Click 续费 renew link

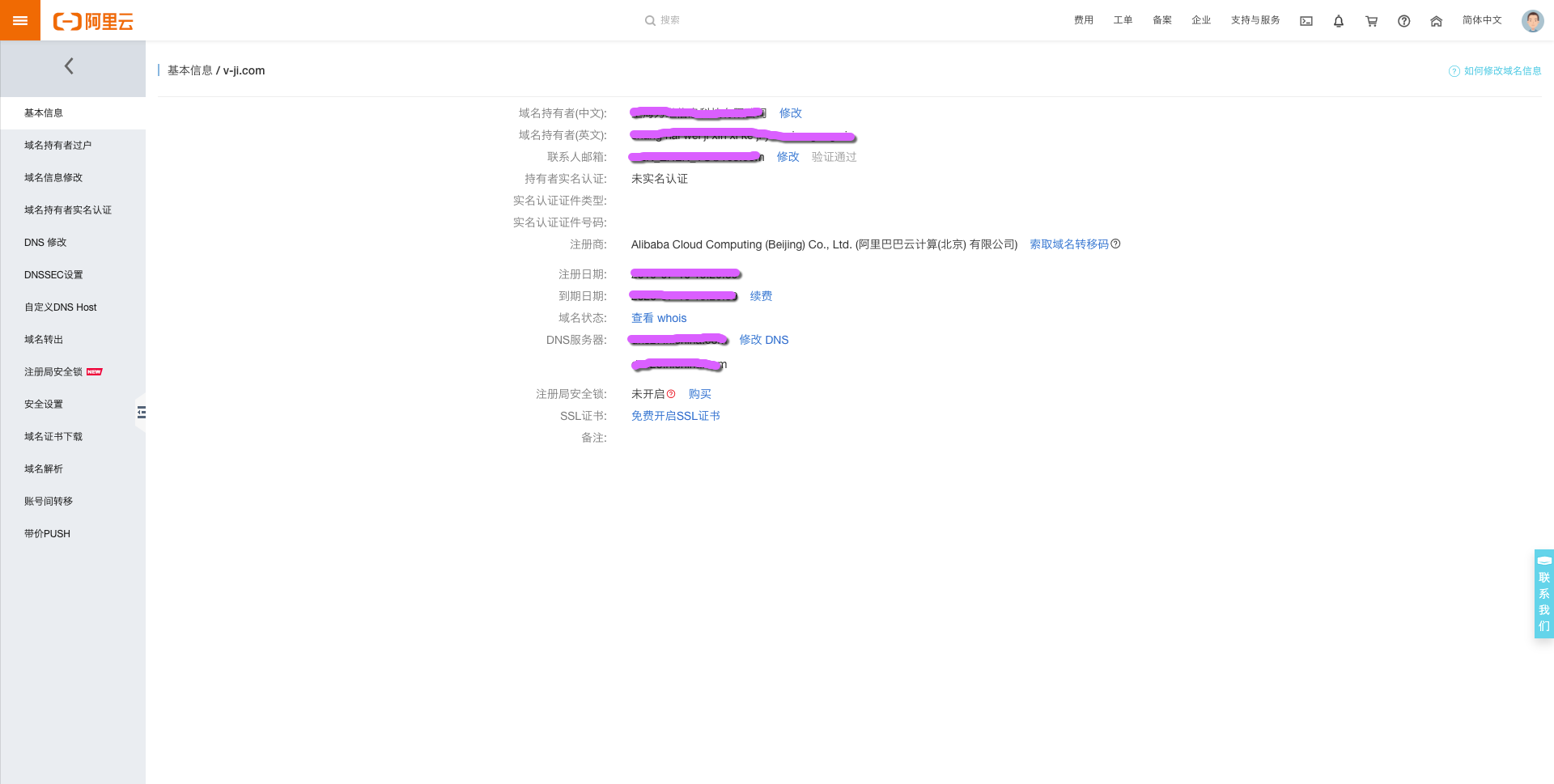[x=761, y=296]
